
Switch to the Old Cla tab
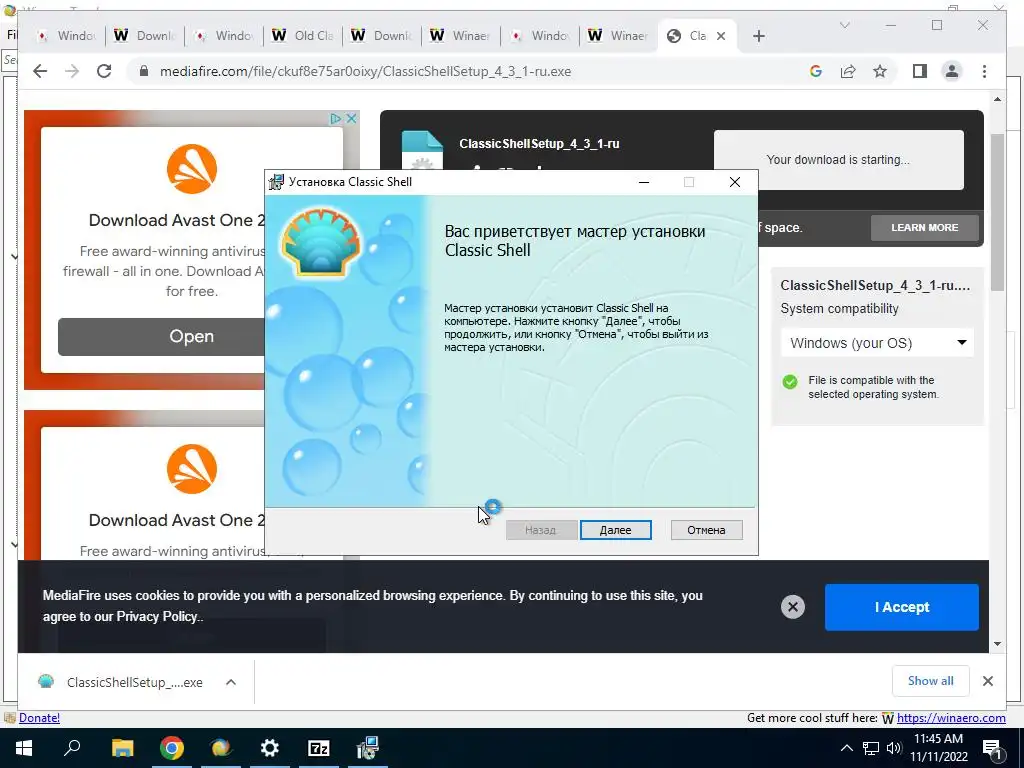(x=302, y=36)
